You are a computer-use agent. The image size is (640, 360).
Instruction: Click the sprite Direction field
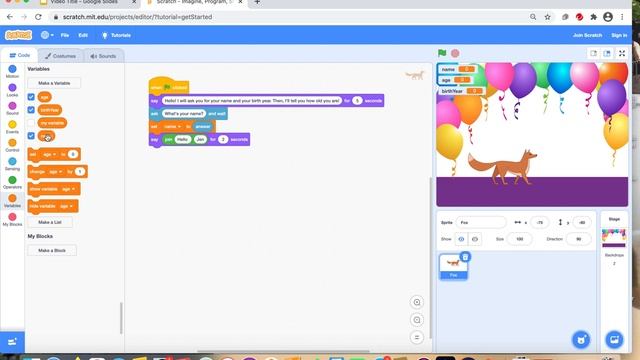578,239
